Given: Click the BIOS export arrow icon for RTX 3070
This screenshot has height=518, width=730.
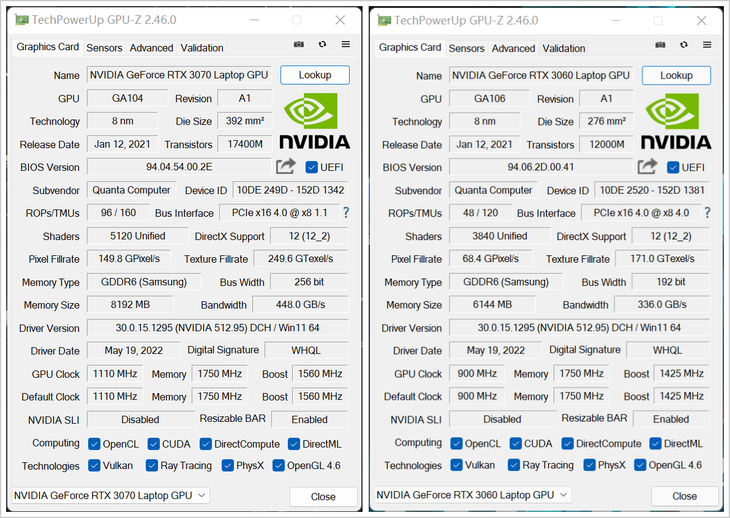Looking at the screenshot, I should tap(287, 167).
